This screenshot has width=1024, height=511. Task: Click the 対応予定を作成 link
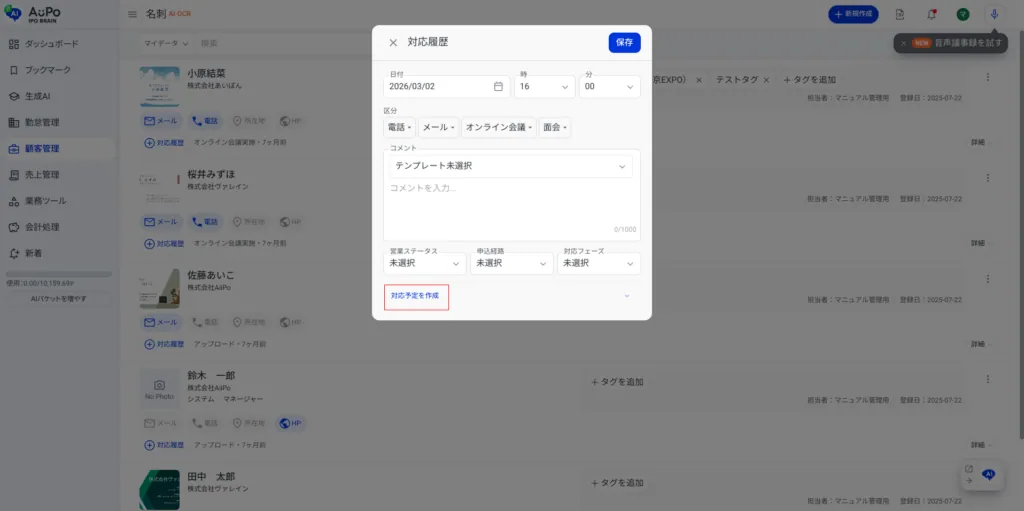[415, 296]
